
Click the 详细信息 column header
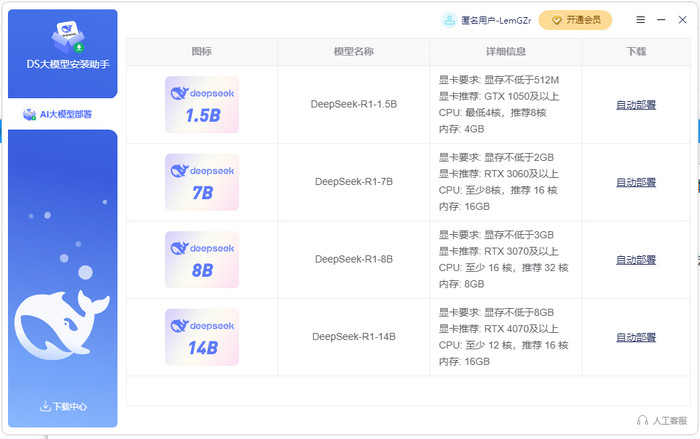pyautogui.click(x=505, y=51)
